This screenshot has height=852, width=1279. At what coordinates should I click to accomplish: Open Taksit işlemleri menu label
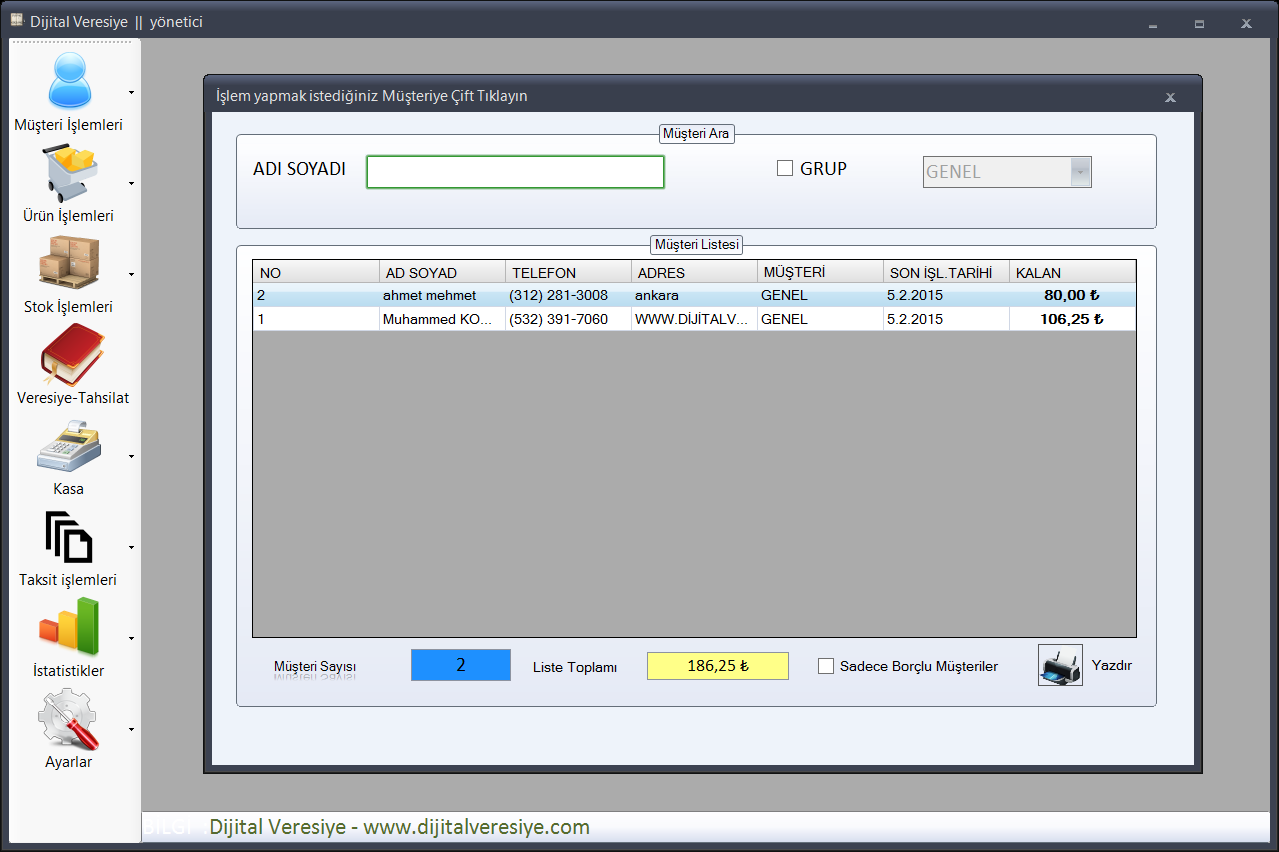coord(69,580)
